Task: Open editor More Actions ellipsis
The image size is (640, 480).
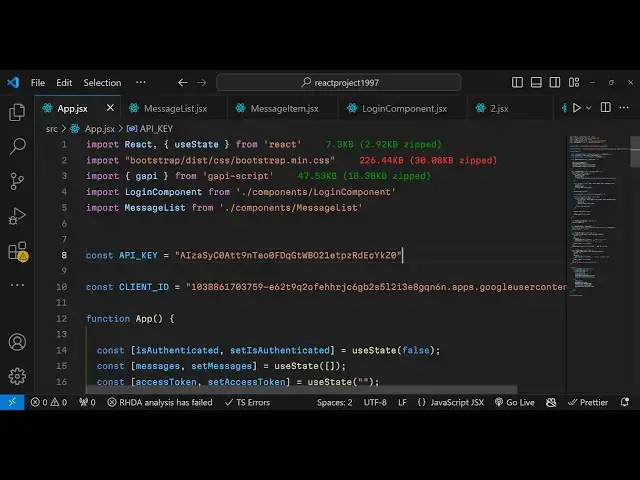Action: (624, 108)
